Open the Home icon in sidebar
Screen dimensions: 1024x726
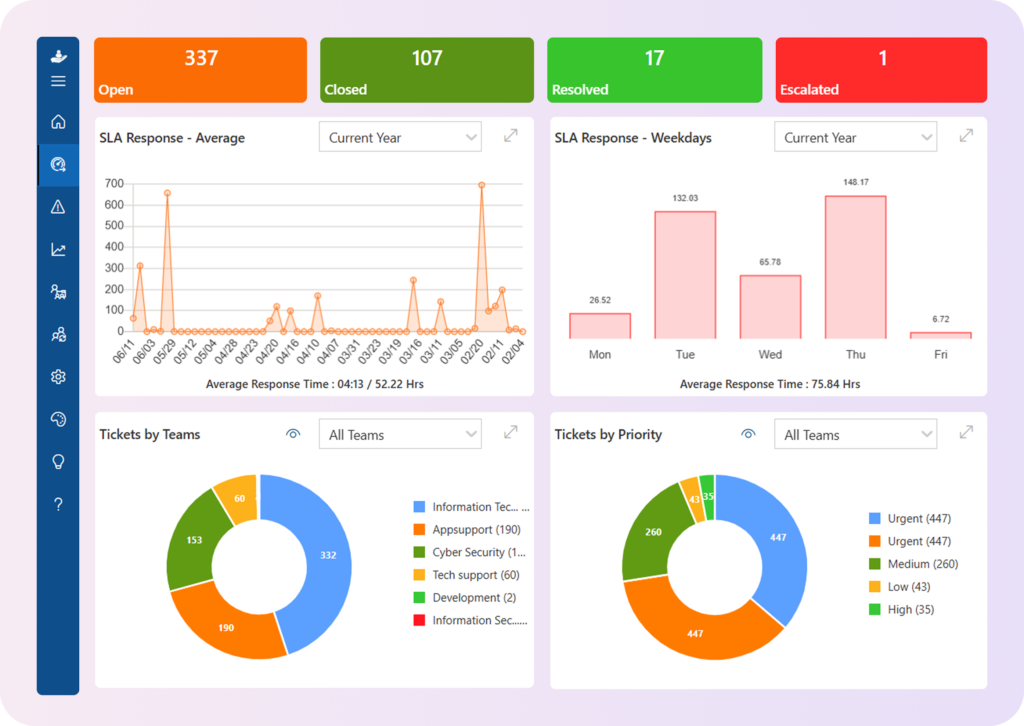(58, 121)
